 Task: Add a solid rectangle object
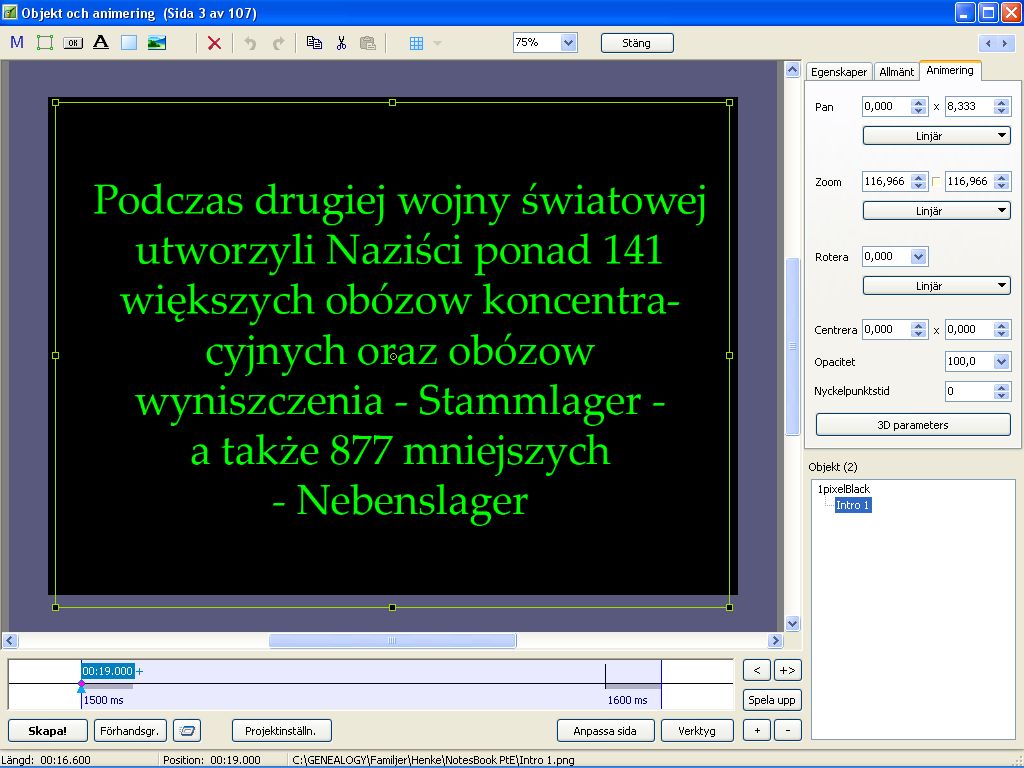[129, 42]
